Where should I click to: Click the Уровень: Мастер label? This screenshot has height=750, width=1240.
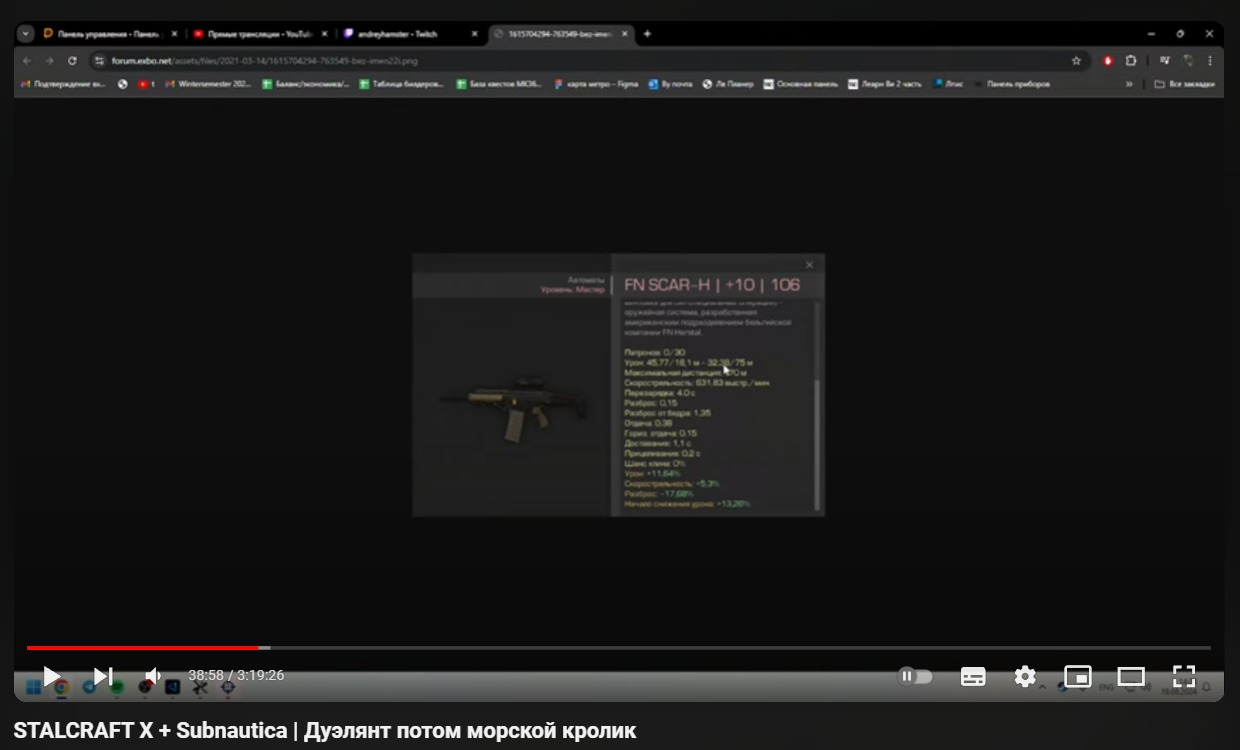pos(573,289)
